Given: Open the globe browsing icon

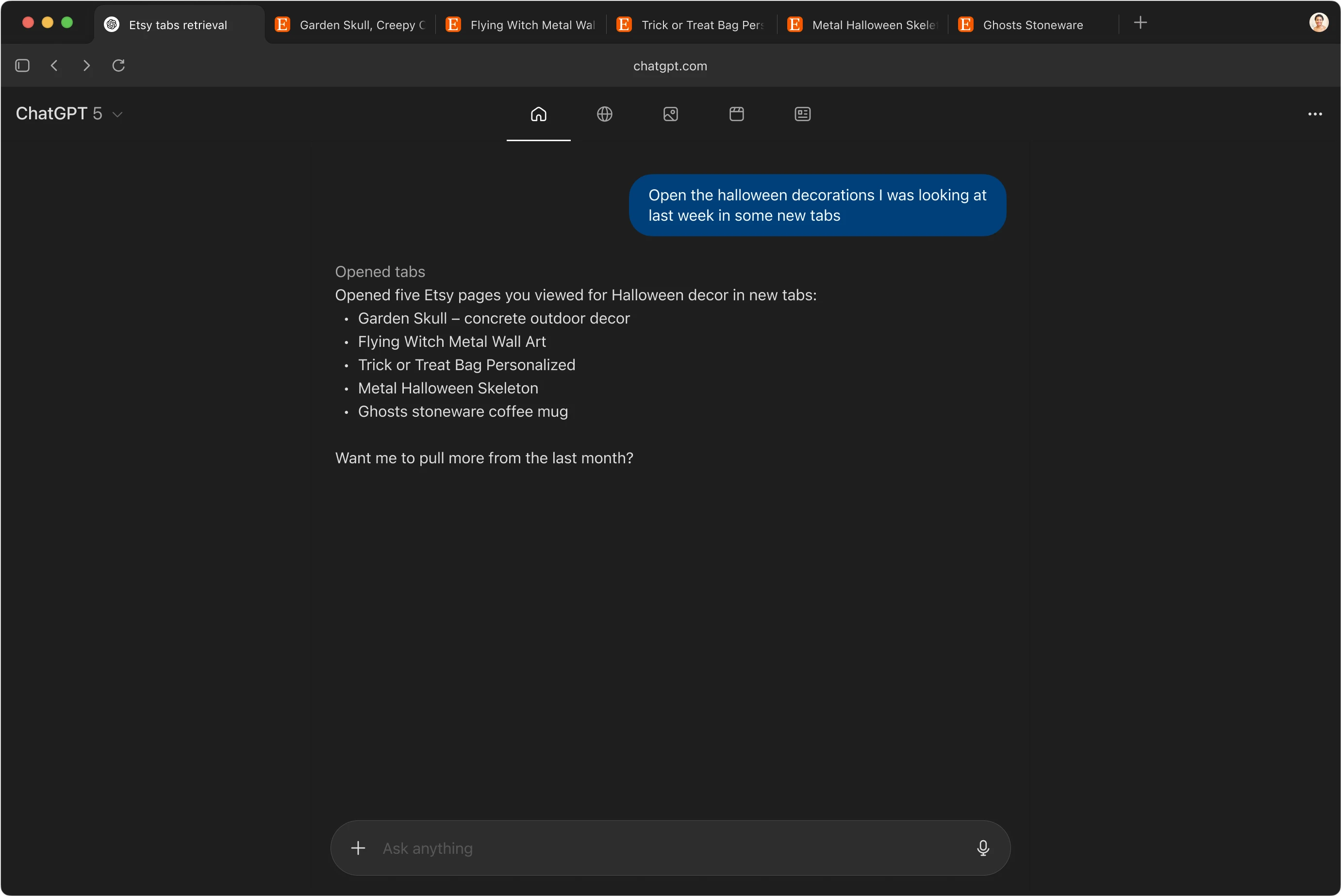Looking at the screenshot, I should point(605,114).
